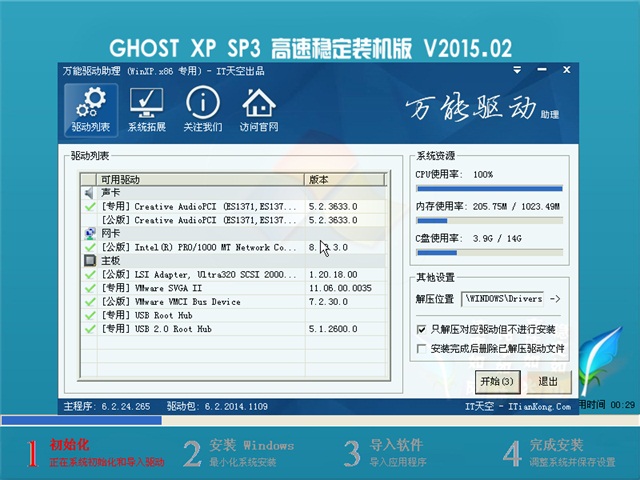Screen dimensions: 640x480
Task: Click the arrow next to extraction path
Action: point(556,298)
